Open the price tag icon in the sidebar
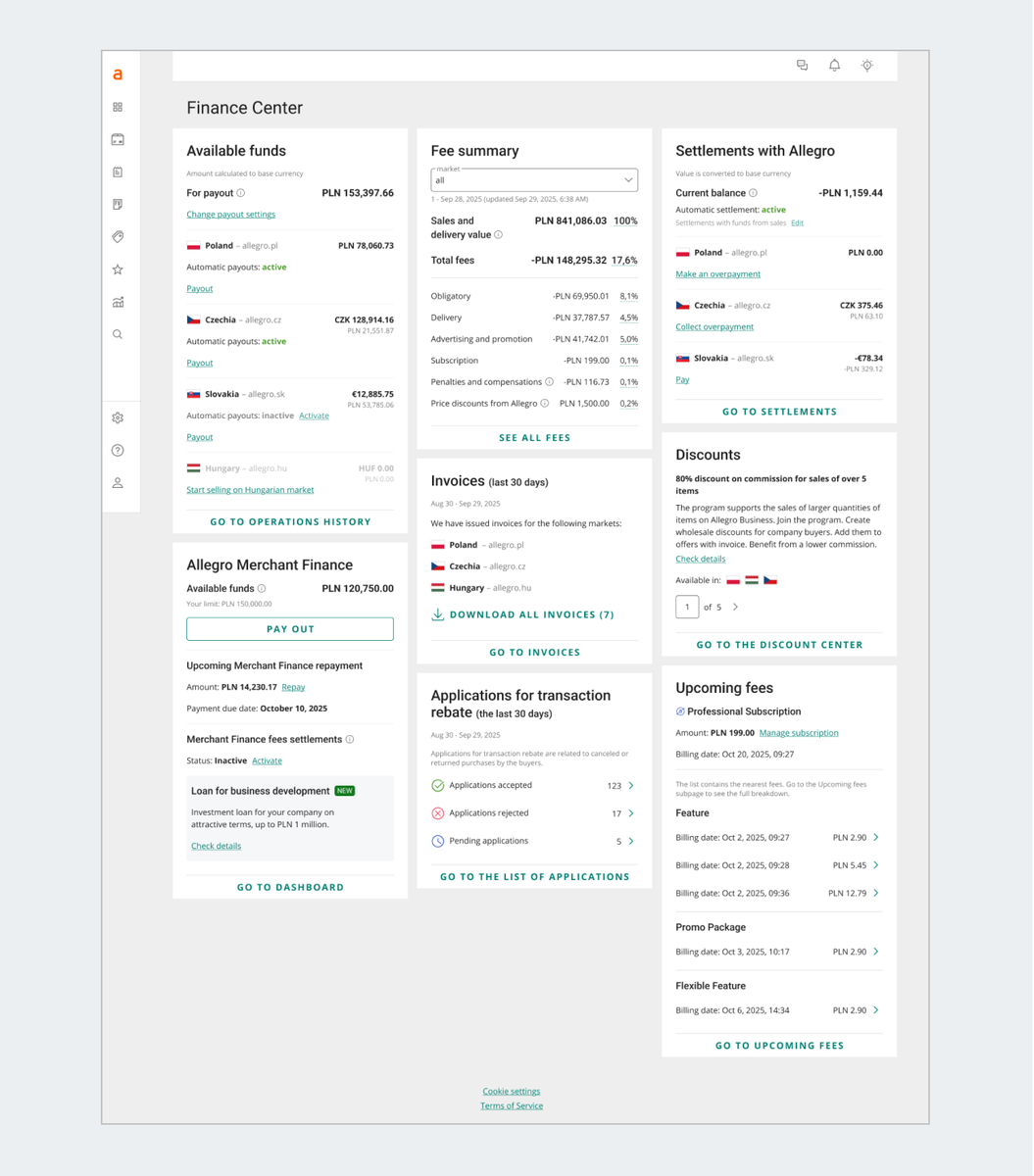 click(x=118, y=236)
